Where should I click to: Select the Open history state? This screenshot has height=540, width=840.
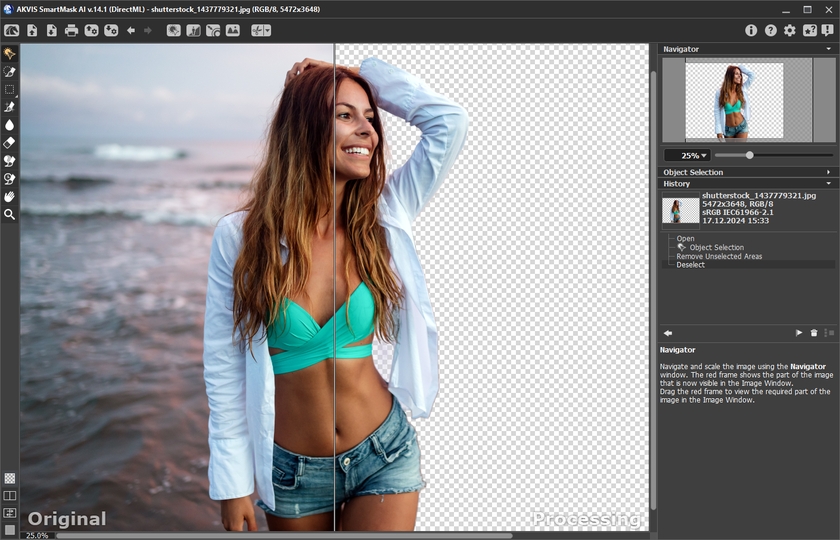click(685, 239)
